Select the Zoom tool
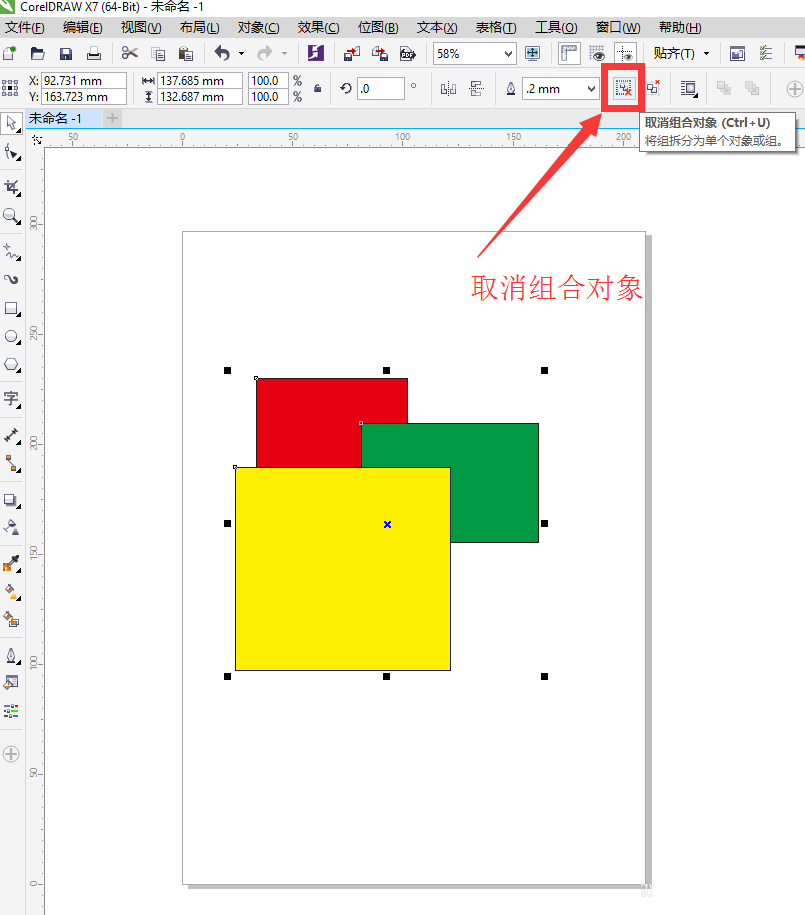The height and width of the screenshot is (915, 805). click(12, 216)
